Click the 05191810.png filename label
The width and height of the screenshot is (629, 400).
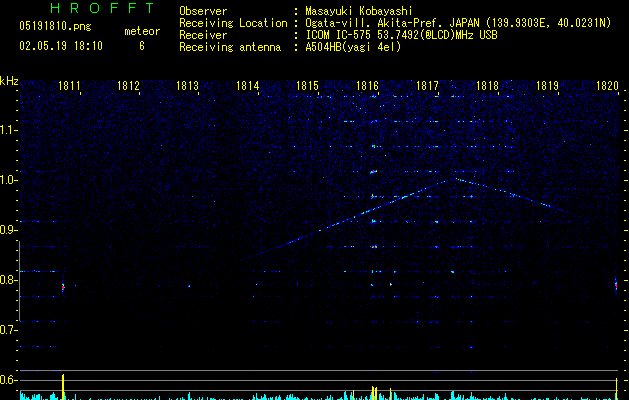55,26
